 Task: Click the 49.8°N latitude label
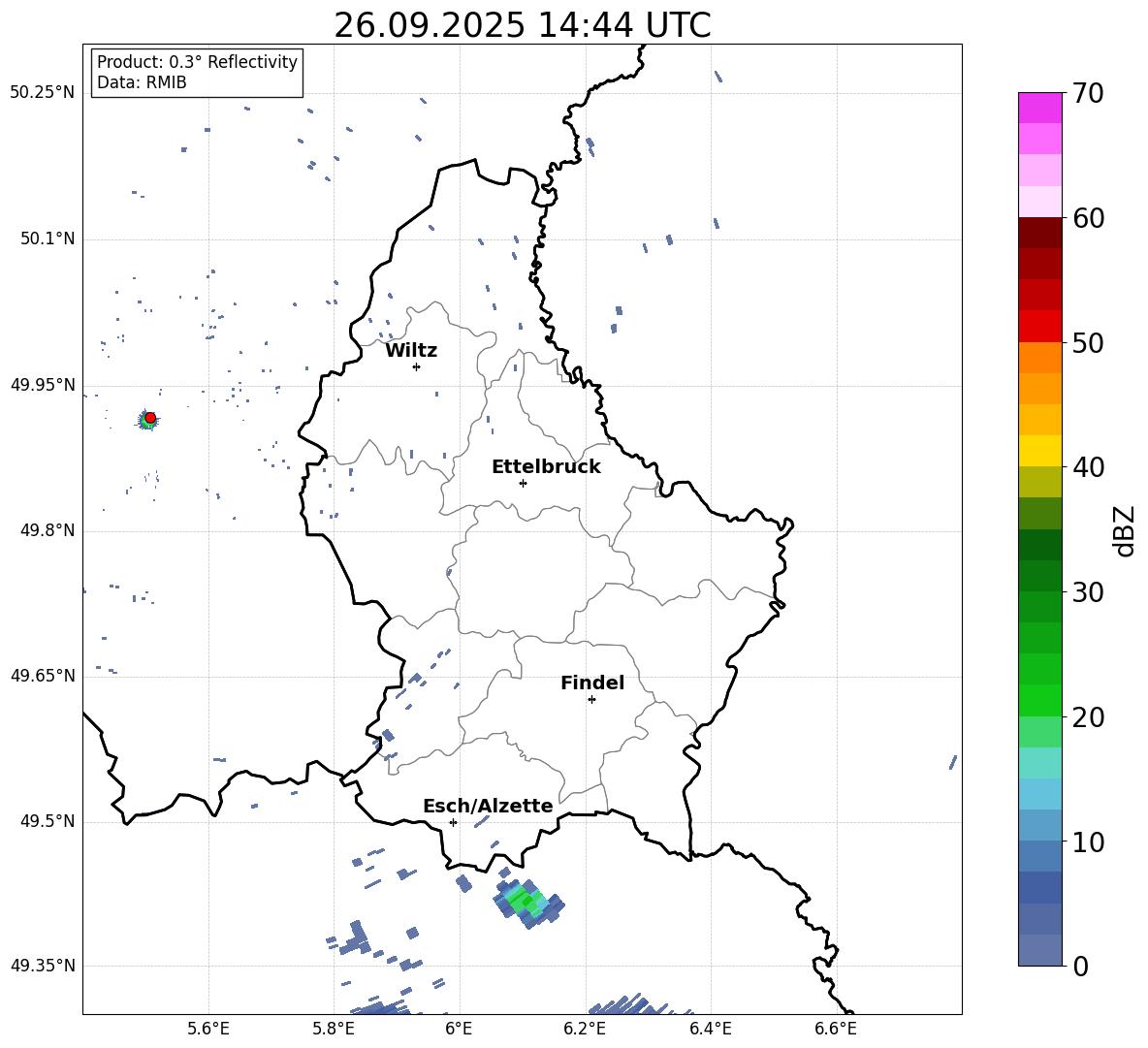click(48, 530)
